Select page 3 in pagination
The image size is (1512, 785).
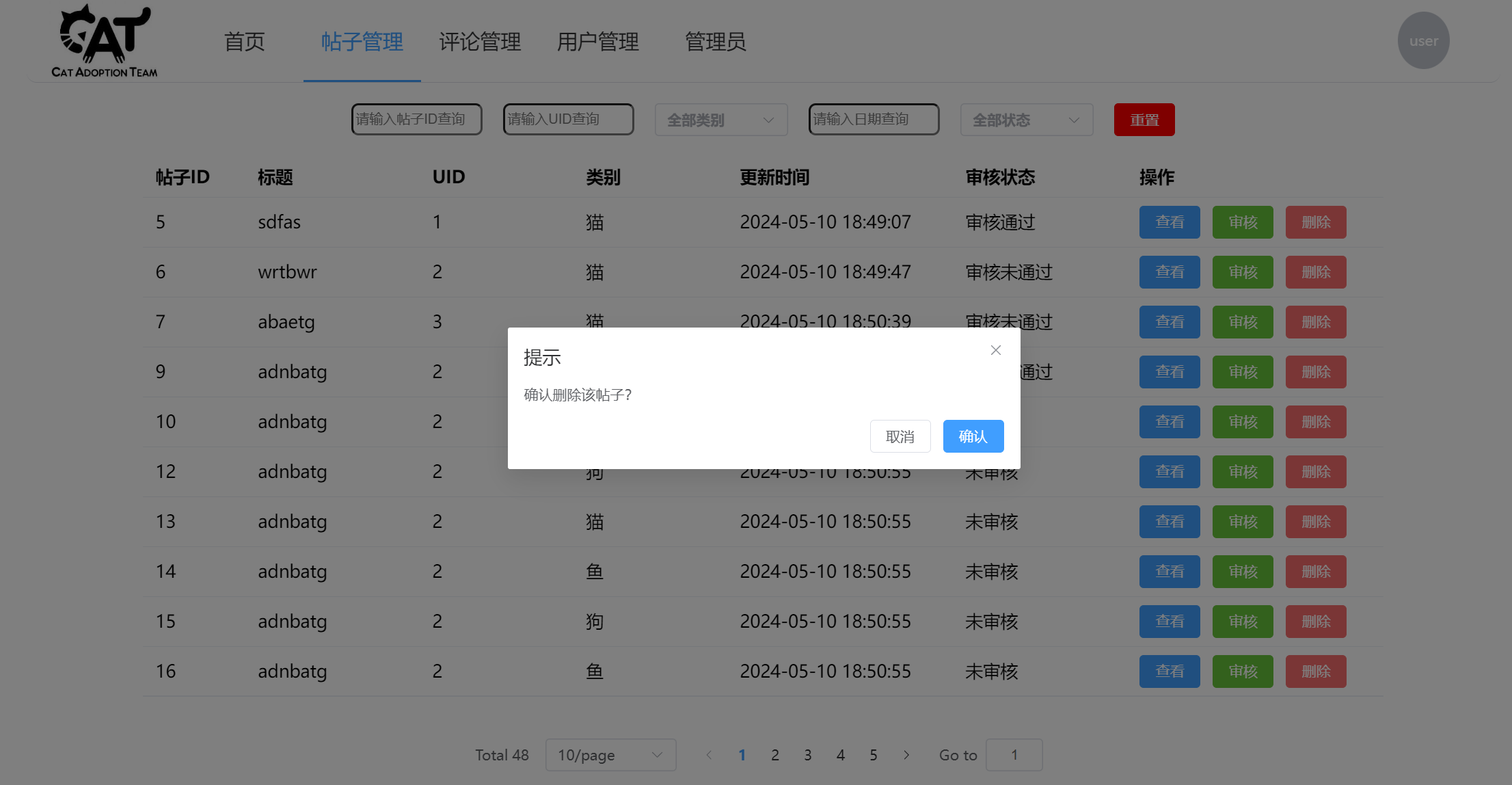pyautogui.click(x=807, y=755)
